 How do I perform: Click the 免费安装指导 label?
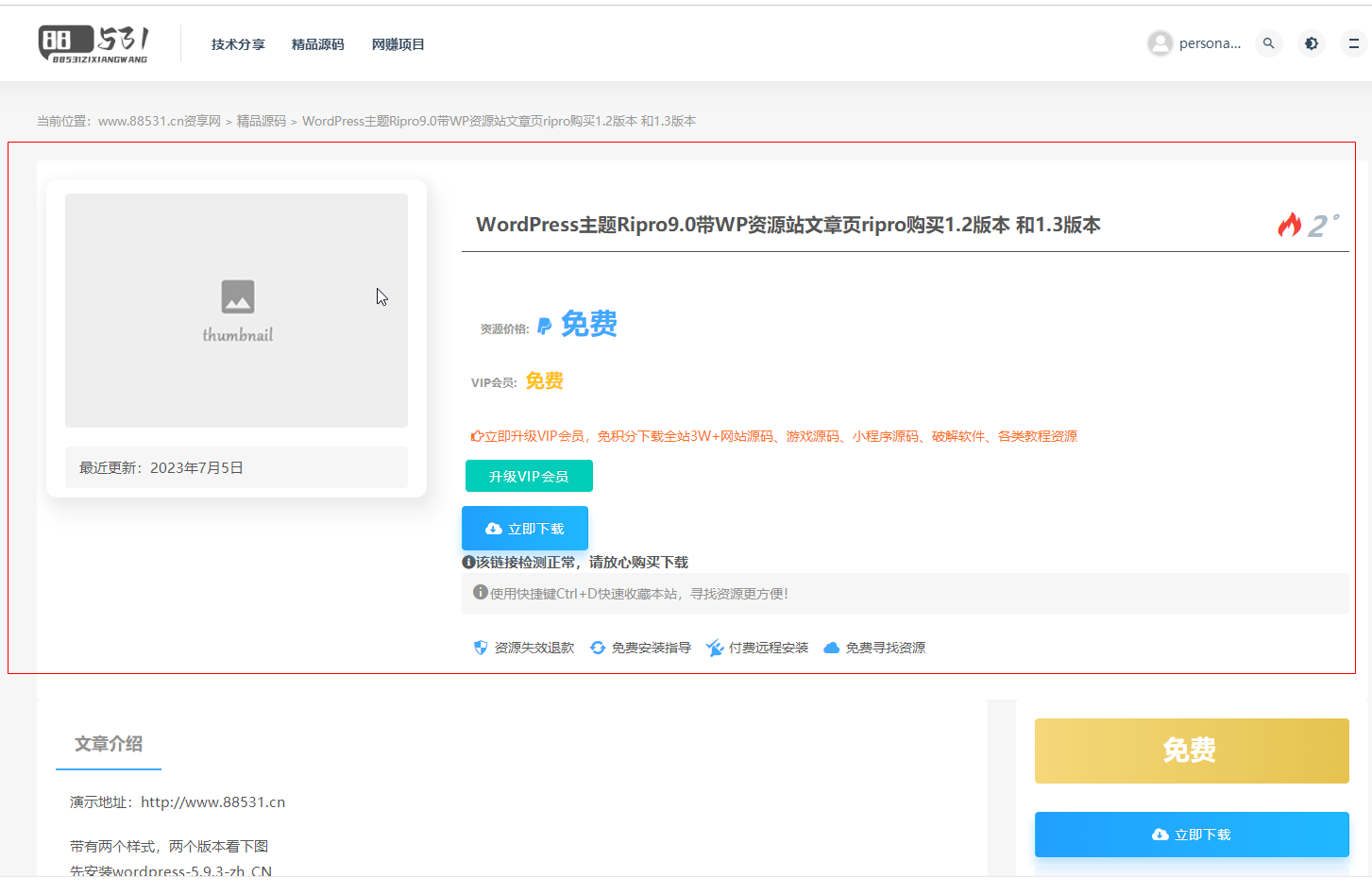pyautogui.click(x=652, y=648)
